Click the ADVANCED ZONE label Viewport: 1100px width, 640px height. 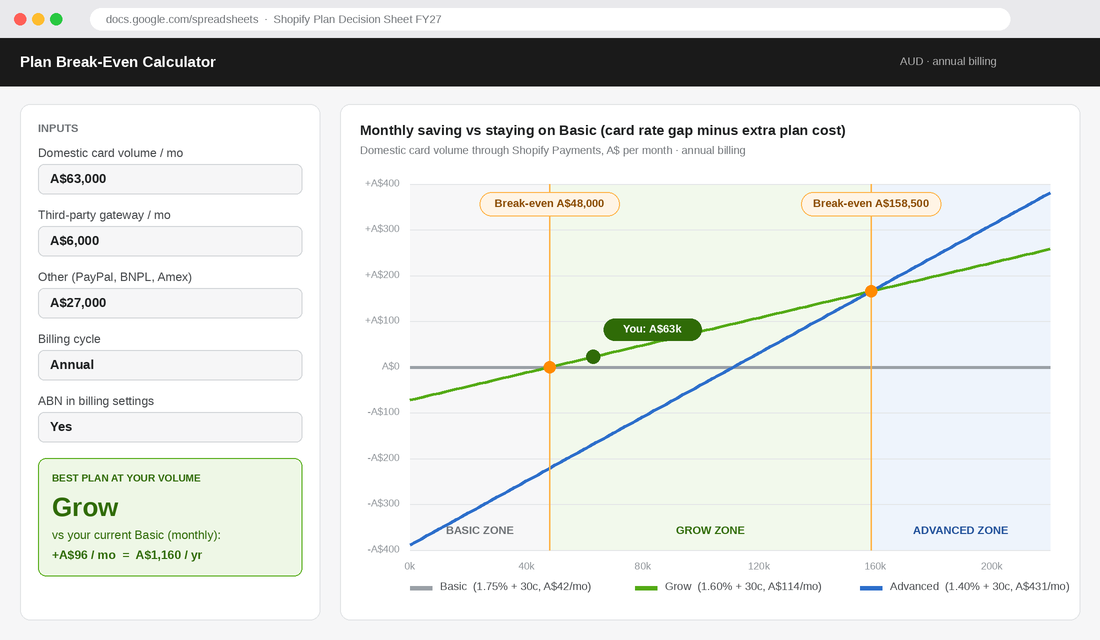pyautogui.click(x=960, y=531)
